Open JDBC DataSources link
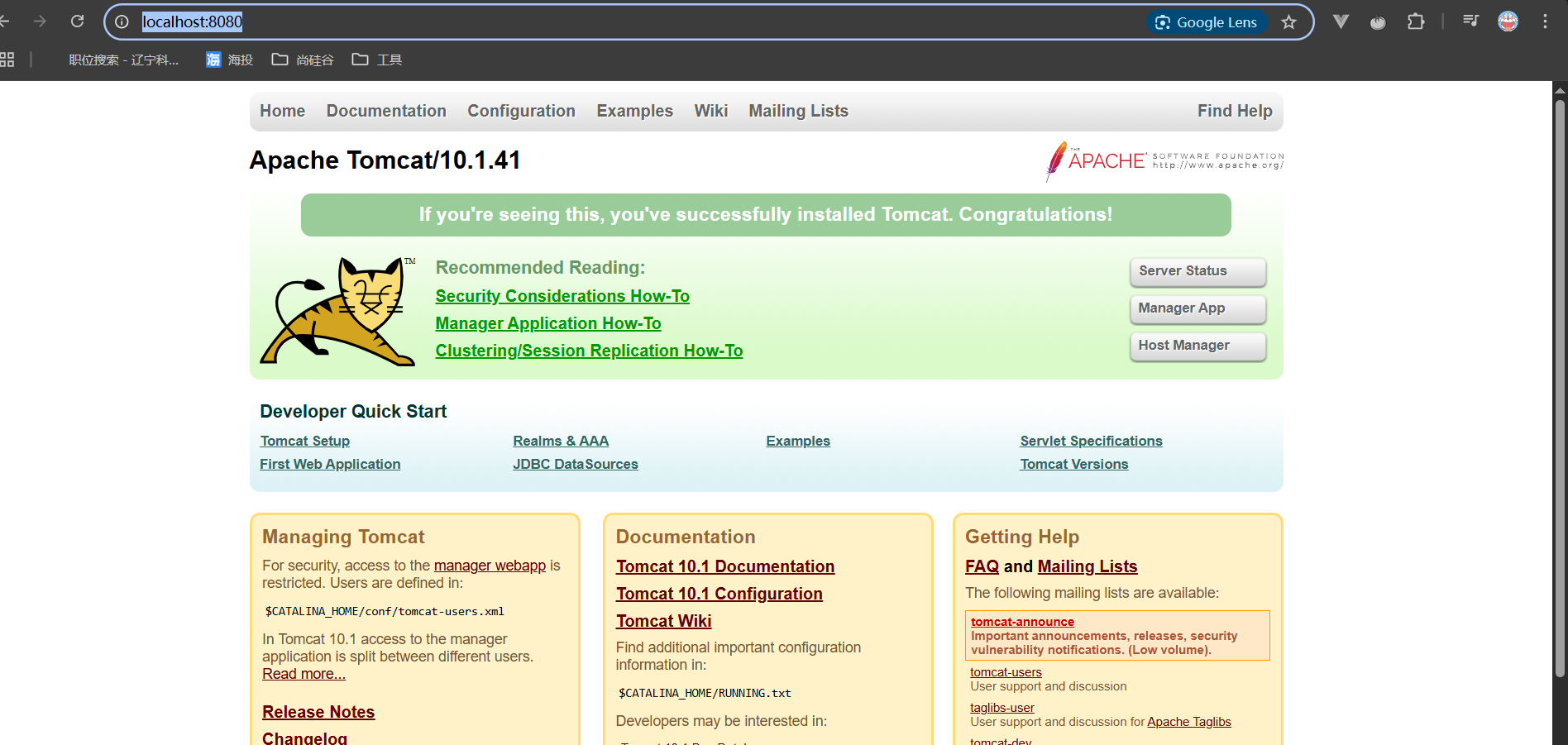The image size is (1568, 745). tap(576, 464)
